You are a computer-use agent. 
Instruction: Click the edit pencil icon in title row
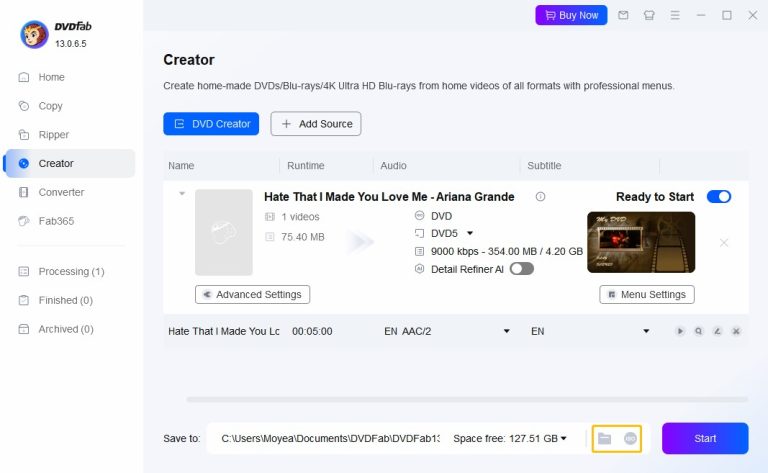pos(717,331)
